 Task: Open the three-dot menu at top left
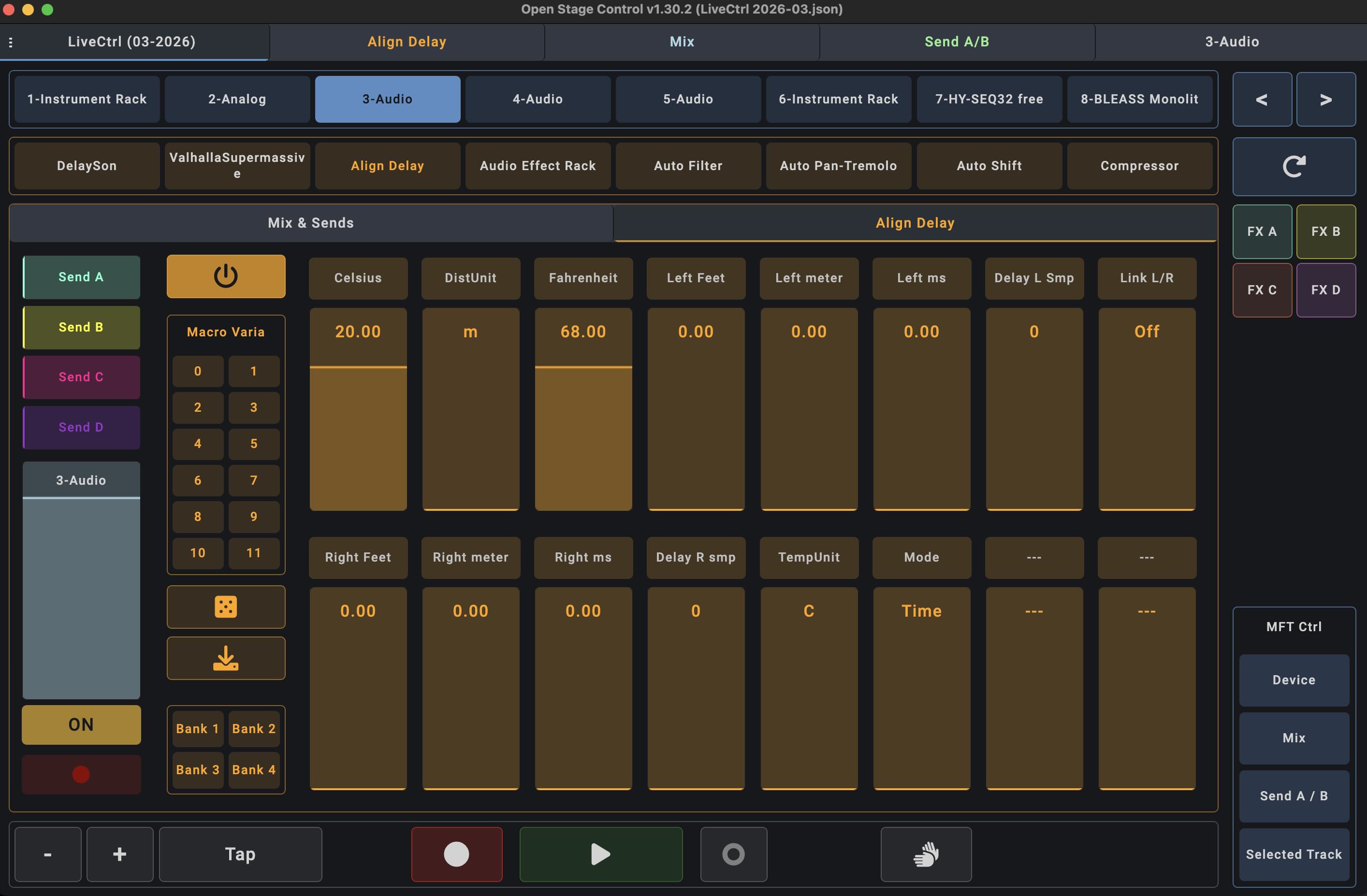click(x=11, y=42)
